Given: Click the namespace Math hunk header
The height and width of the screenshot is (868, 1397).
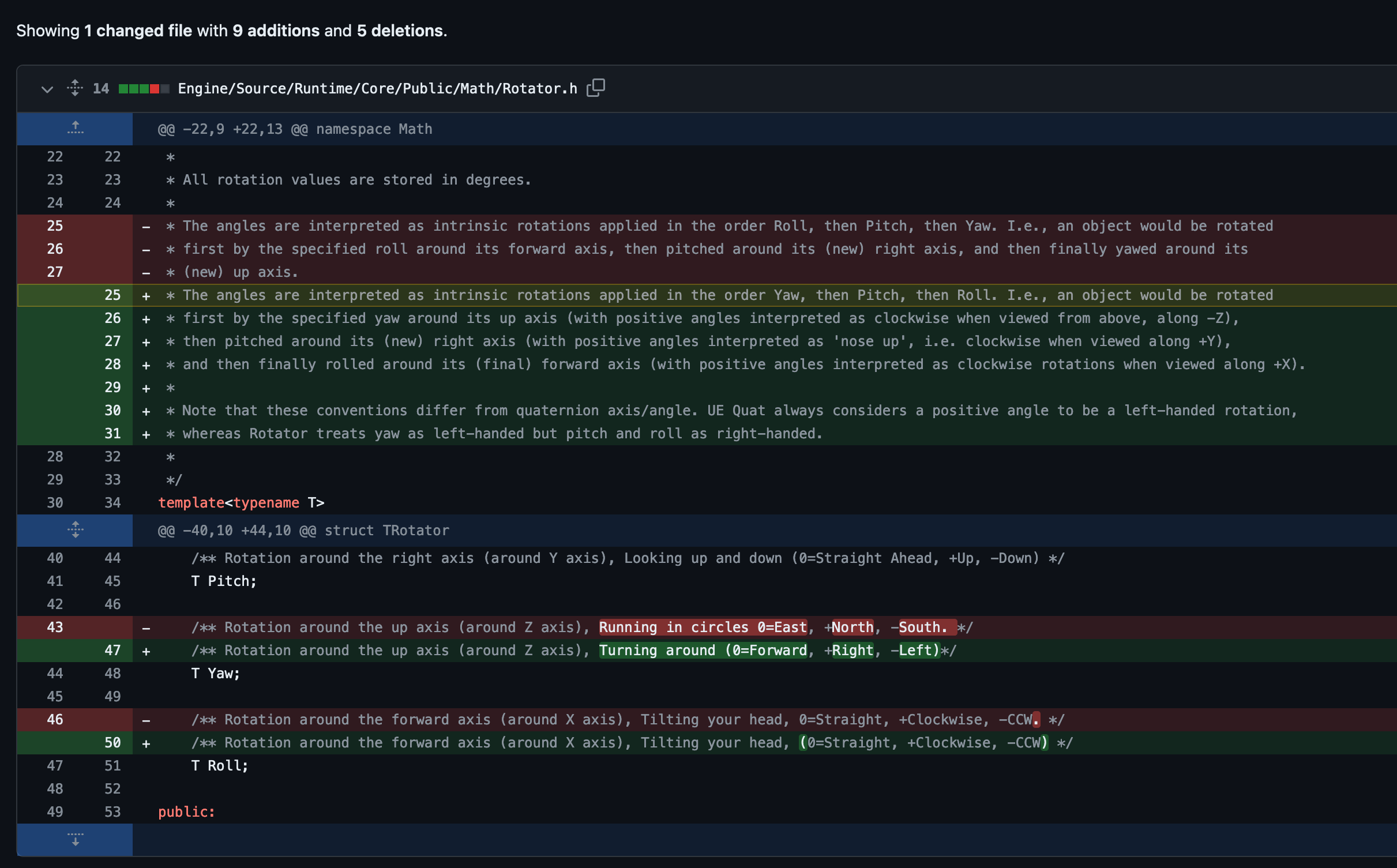Looking at the screenshot, I should pos(295,129).
